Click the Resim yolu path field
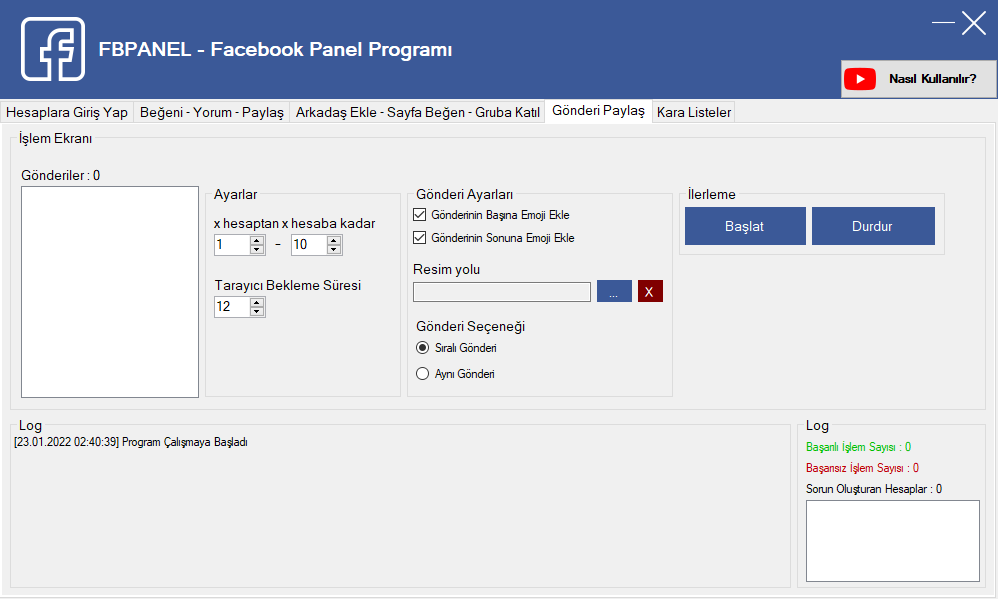This screenshot has height=599, width=998. point(502,292)
